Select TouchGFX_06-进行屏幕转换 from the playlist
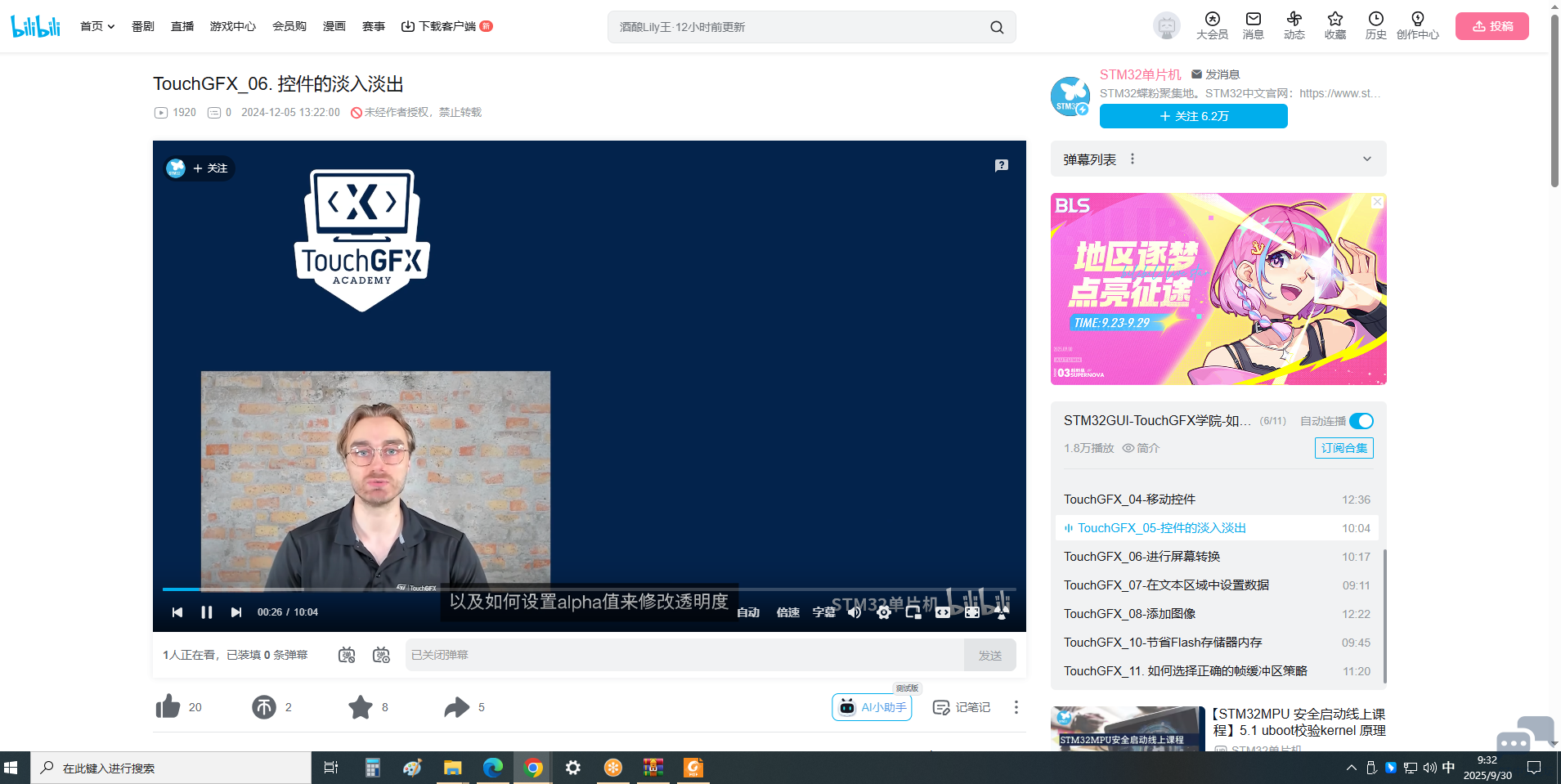The height and width of the screenshot is (784, 1561). pos(1142,557)
